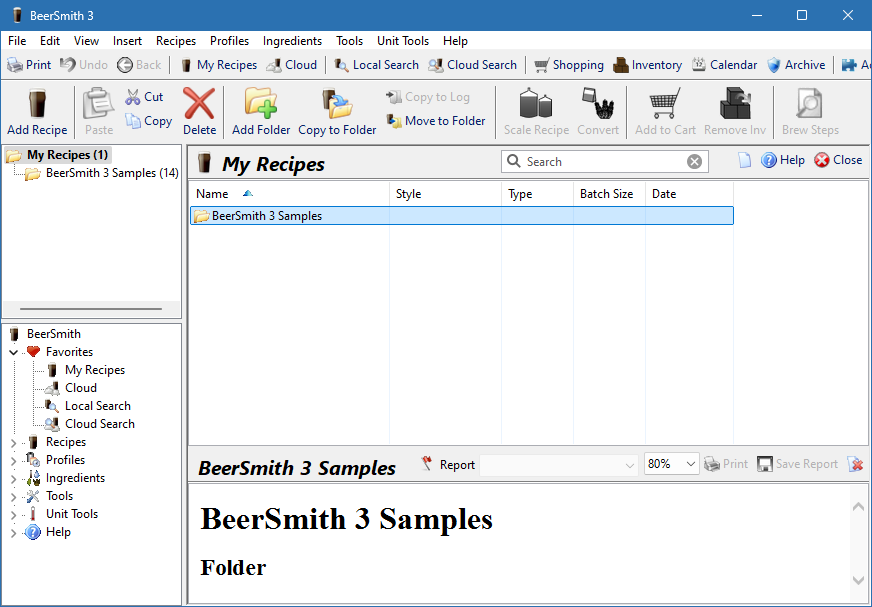The image size is (872, 607).
Task: Open the 80% zoom dropdown
Action: (671, 464)
